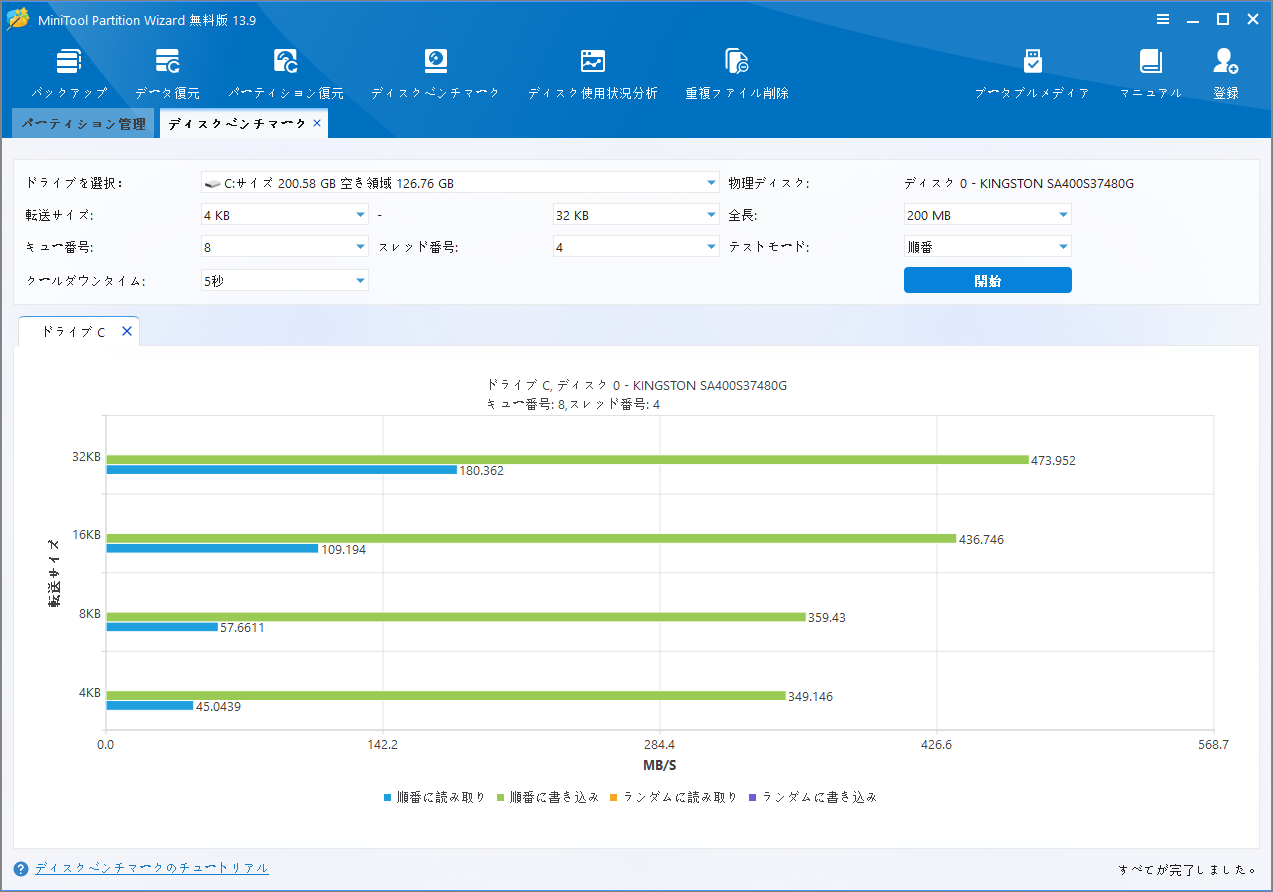Viewport: 1273px width, 892px height.
Task: Expand the 全長 200 MB dropdown
Action: click(x=987, y=215)
